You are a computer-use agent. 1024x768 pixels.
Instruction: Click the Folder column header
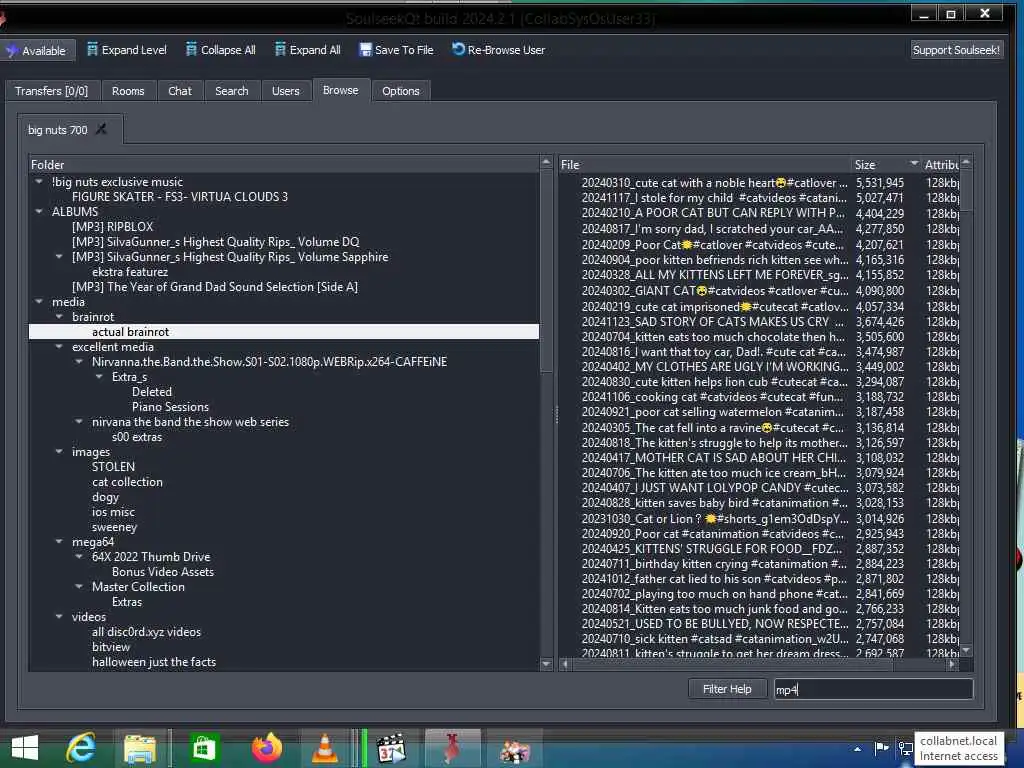[x=285, y=165]
